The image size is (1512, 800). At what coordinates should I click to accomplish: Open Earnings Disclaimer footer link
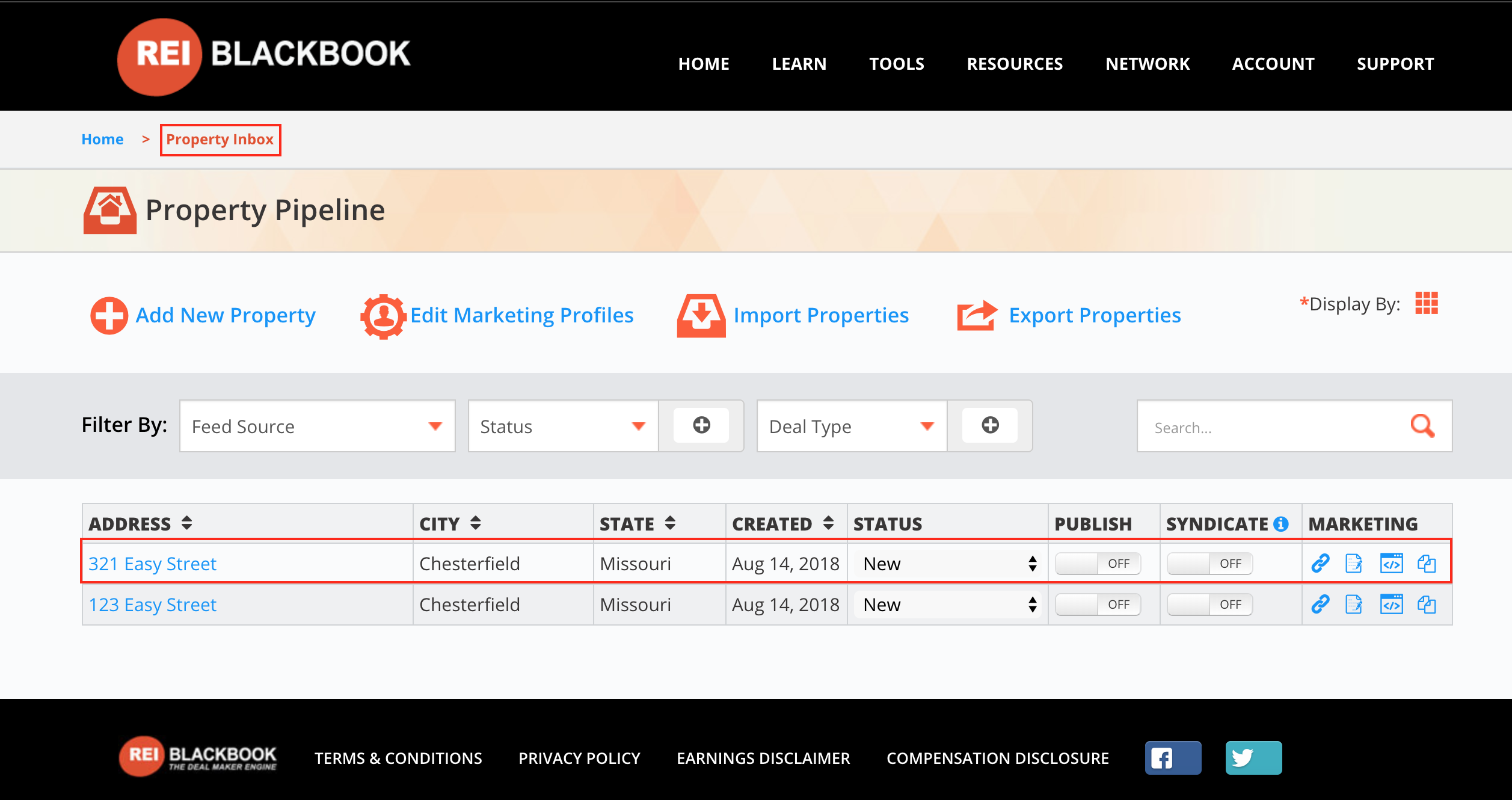click(763, 758)
